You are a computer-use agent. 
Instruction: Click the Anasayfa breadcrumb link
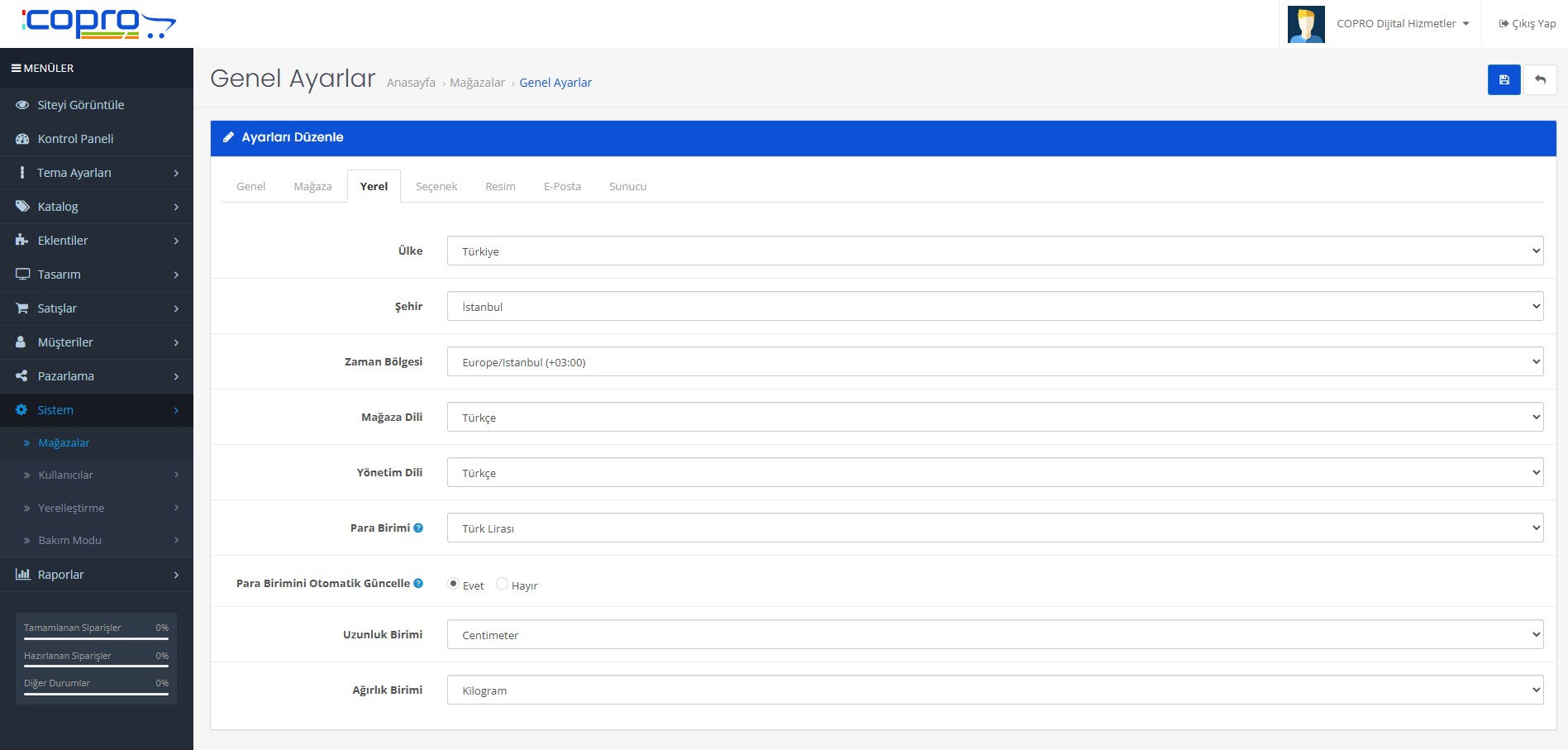click(411, 83)
